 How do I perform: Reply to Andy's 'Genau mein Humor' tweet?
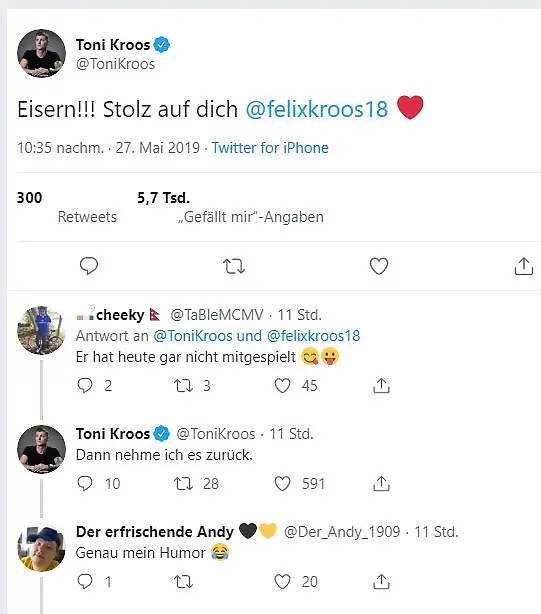[85, 581]
